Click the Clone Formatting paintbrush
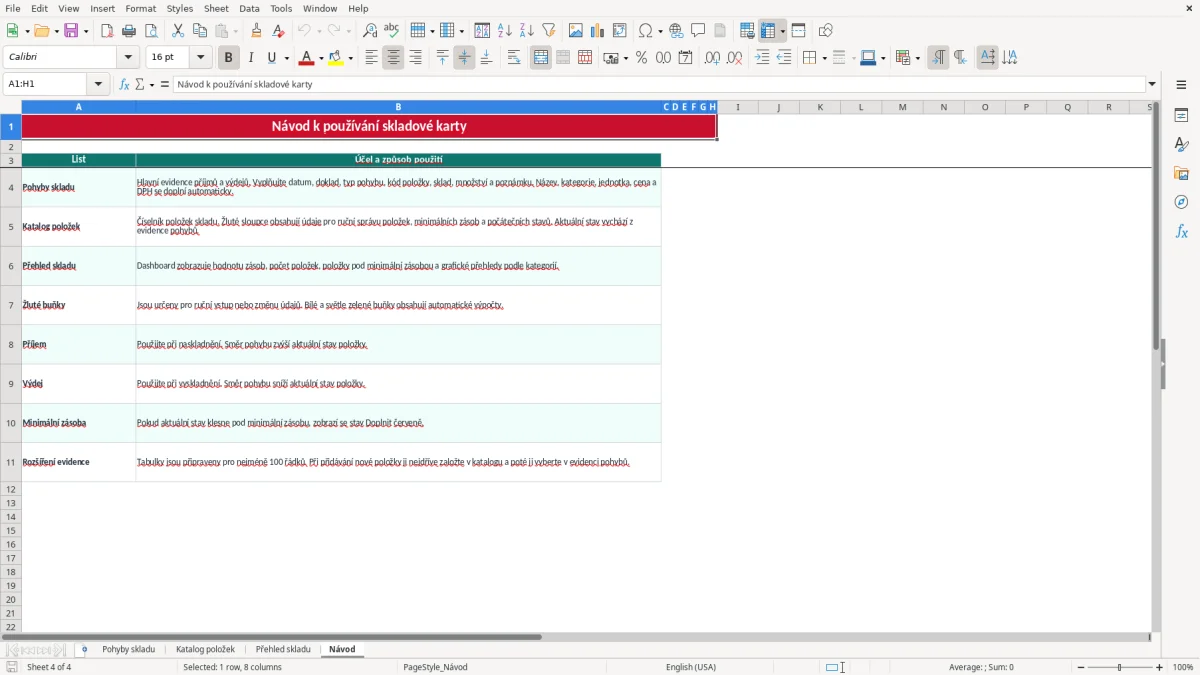 click(256, 31)
